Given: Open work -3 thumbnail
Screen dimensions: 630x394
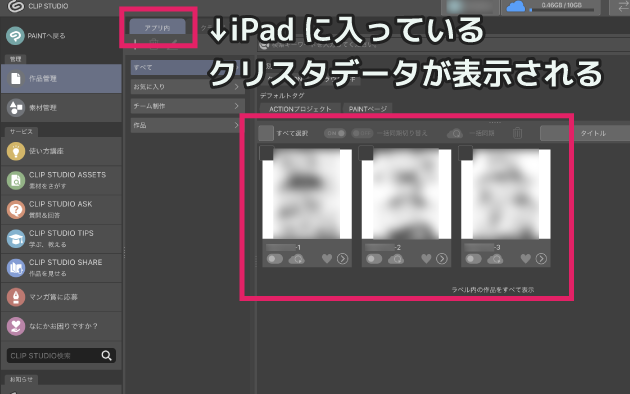Looking at the screenshot, I should [506, 194].
